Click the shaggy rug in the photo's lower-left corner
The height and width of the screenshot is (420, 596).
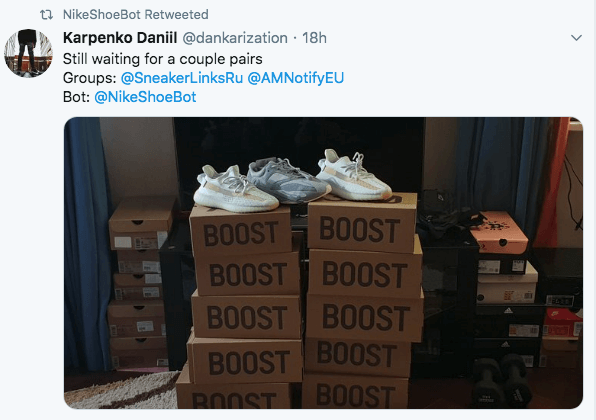click(x=121, y=391)
